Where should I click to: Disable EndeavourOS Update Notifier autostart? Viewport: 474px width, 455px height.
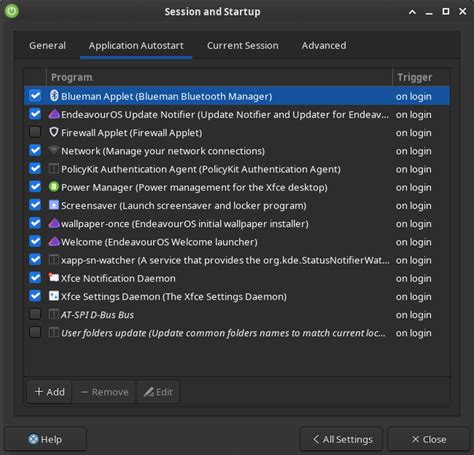coord(35,114)
